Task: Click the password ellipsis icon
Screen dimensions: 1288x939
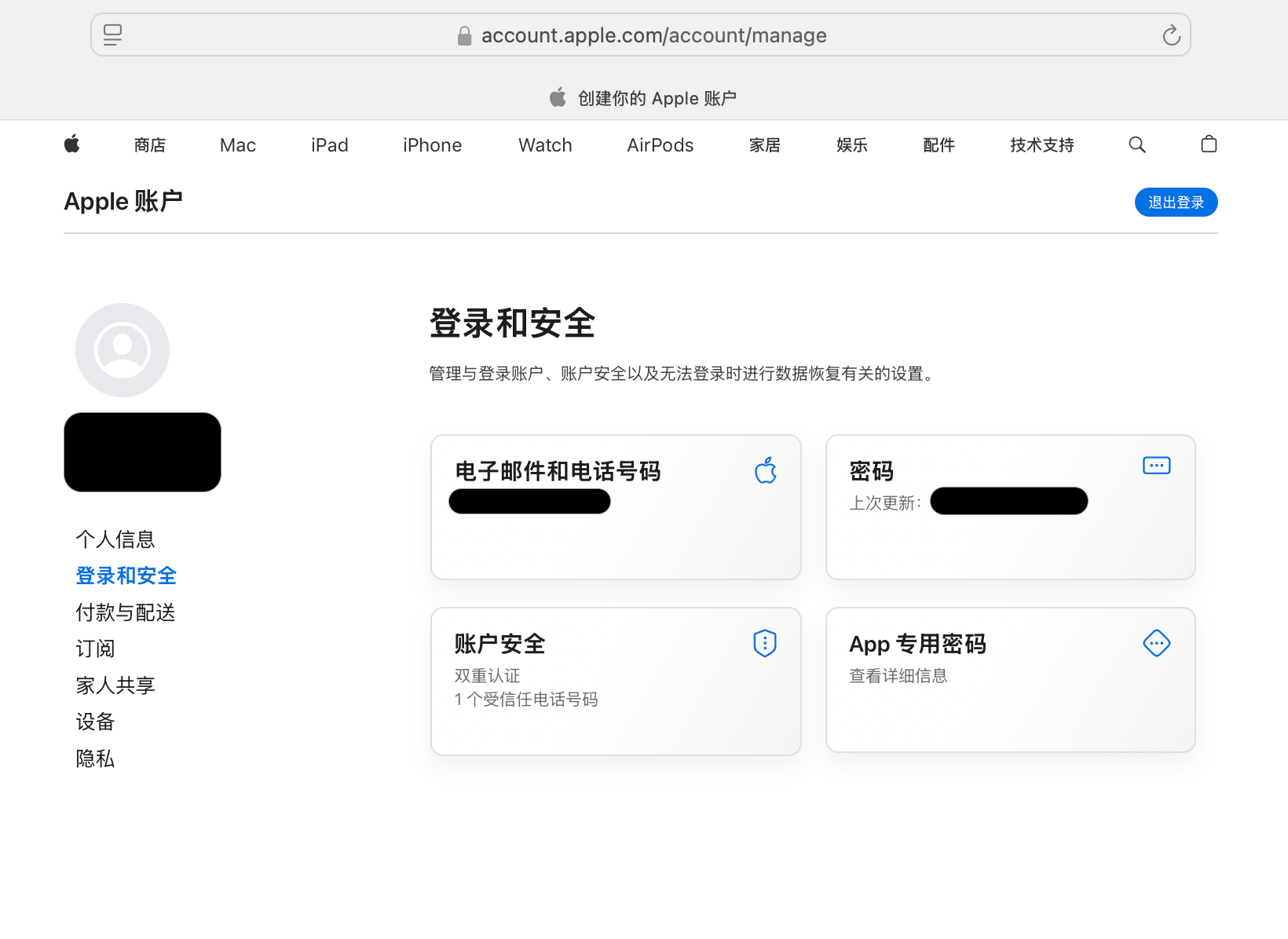Action: 1155,465
